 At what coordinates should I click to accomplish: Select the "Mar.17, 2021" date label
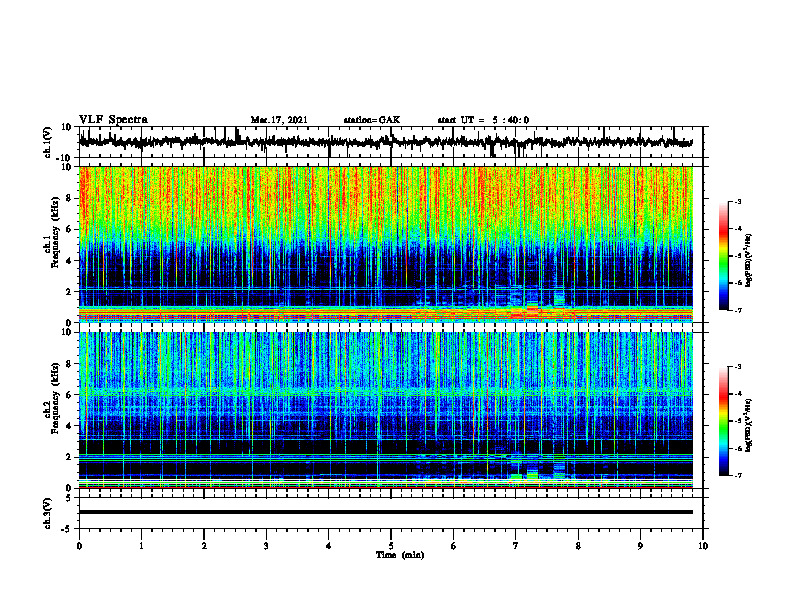click(x=279, y=120)
